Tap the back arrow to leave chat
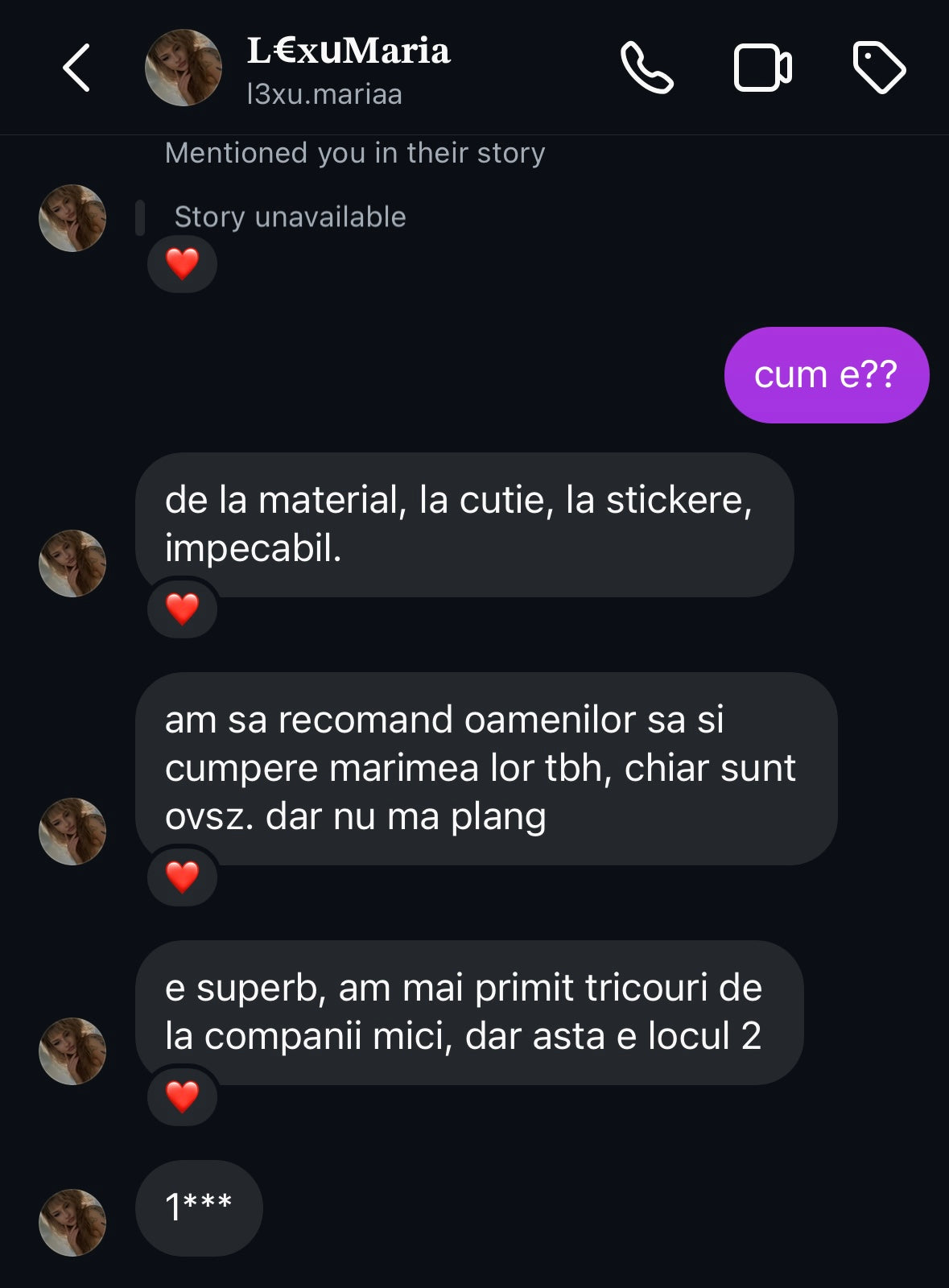Screen dimensions: 949x1288 coord(76,68)
